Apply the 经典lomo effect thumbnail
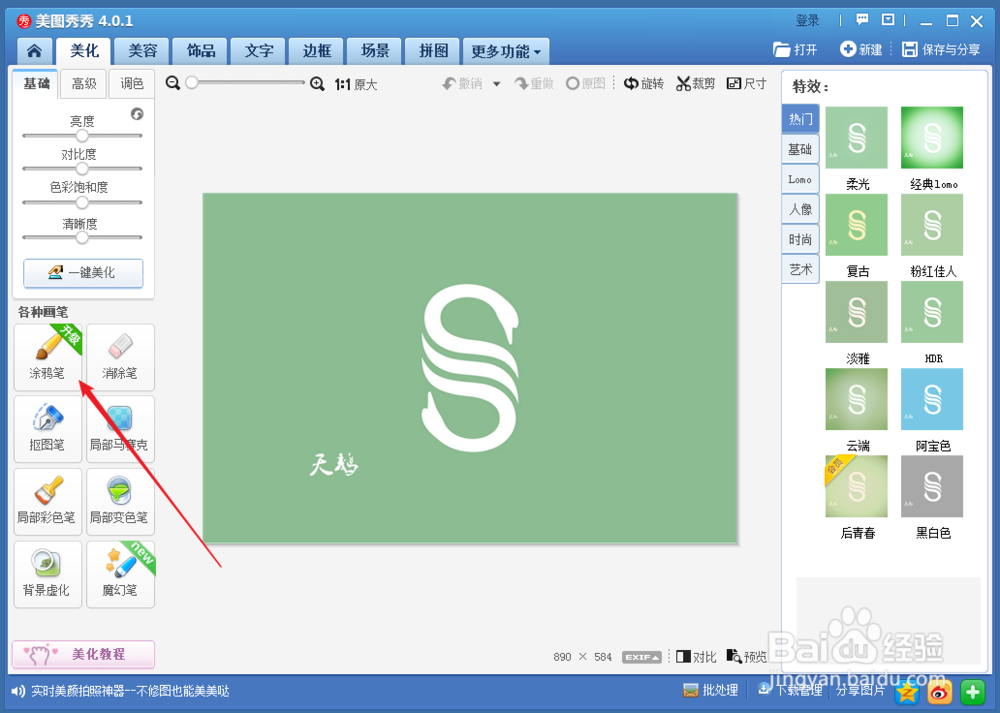Viewport: 1000px width, 713px height. click(932, 138)
